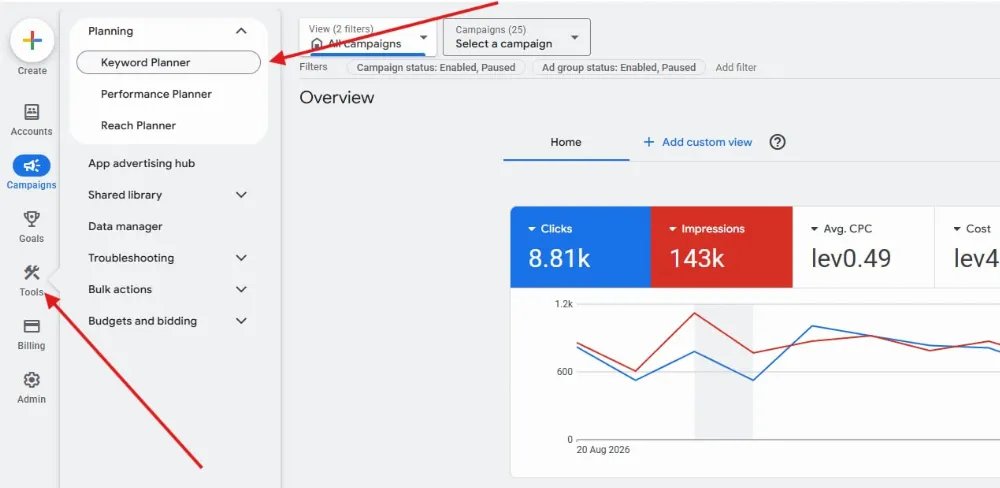
Task: Click the Filters label
Action: coord(313,66)
